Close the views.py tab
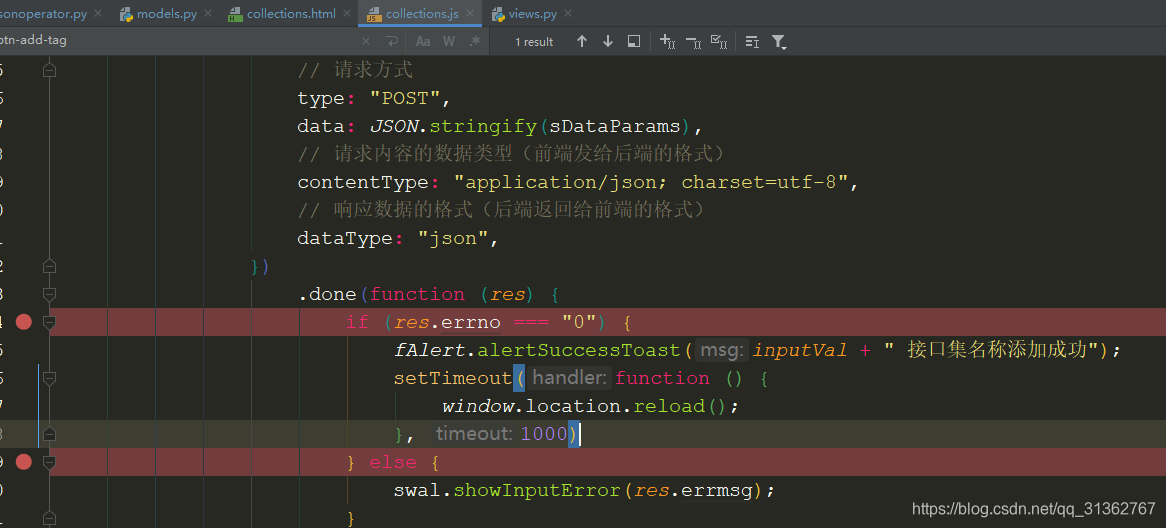 (x=569, y=14)
